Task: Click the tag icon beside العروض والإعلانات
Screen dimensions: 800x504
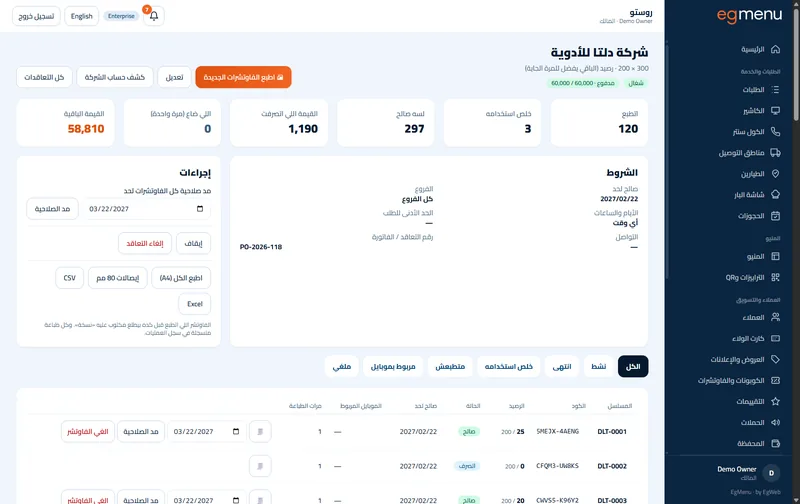Action: 776,359
